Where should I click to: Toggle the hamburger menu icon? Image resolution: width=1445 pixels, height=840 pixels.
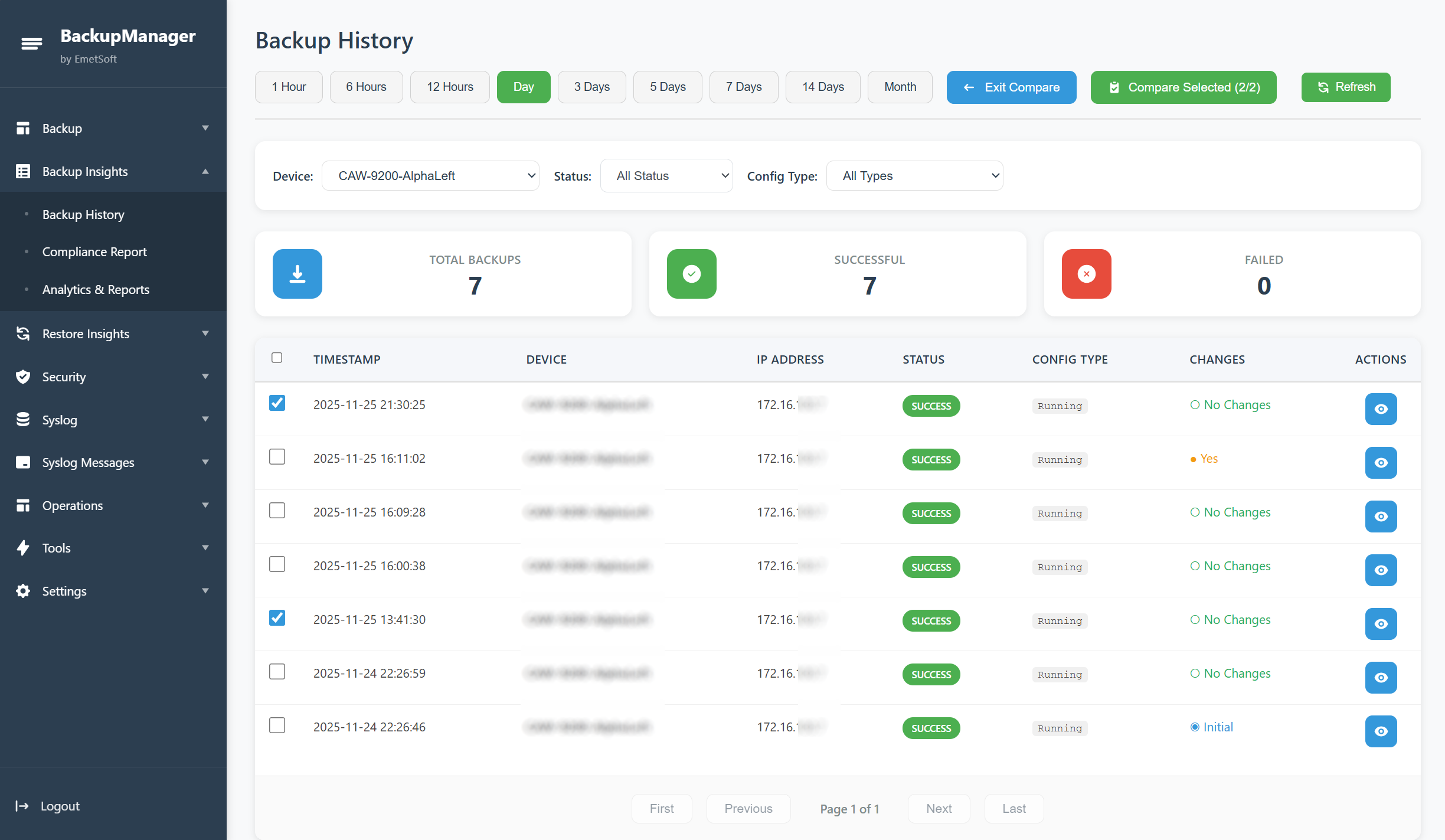click(31, 43)
